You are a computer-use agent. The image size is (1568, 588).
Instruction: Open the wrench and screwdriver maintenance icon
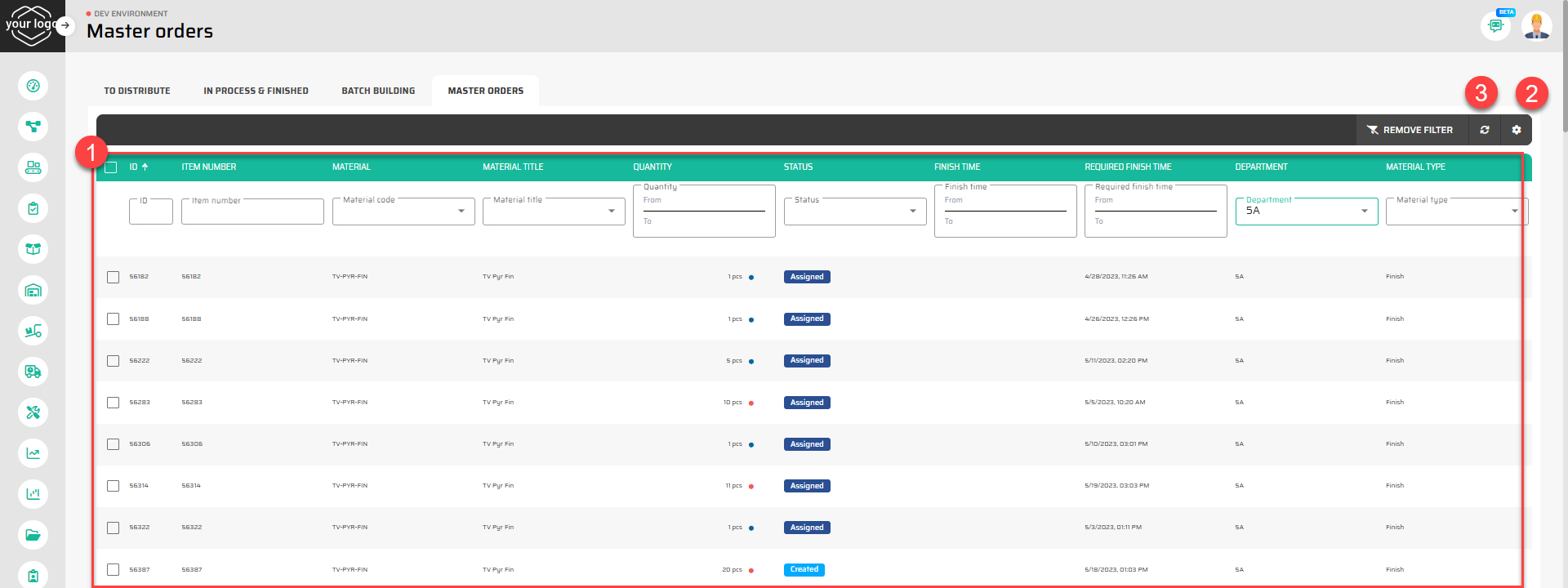point(33,412)
